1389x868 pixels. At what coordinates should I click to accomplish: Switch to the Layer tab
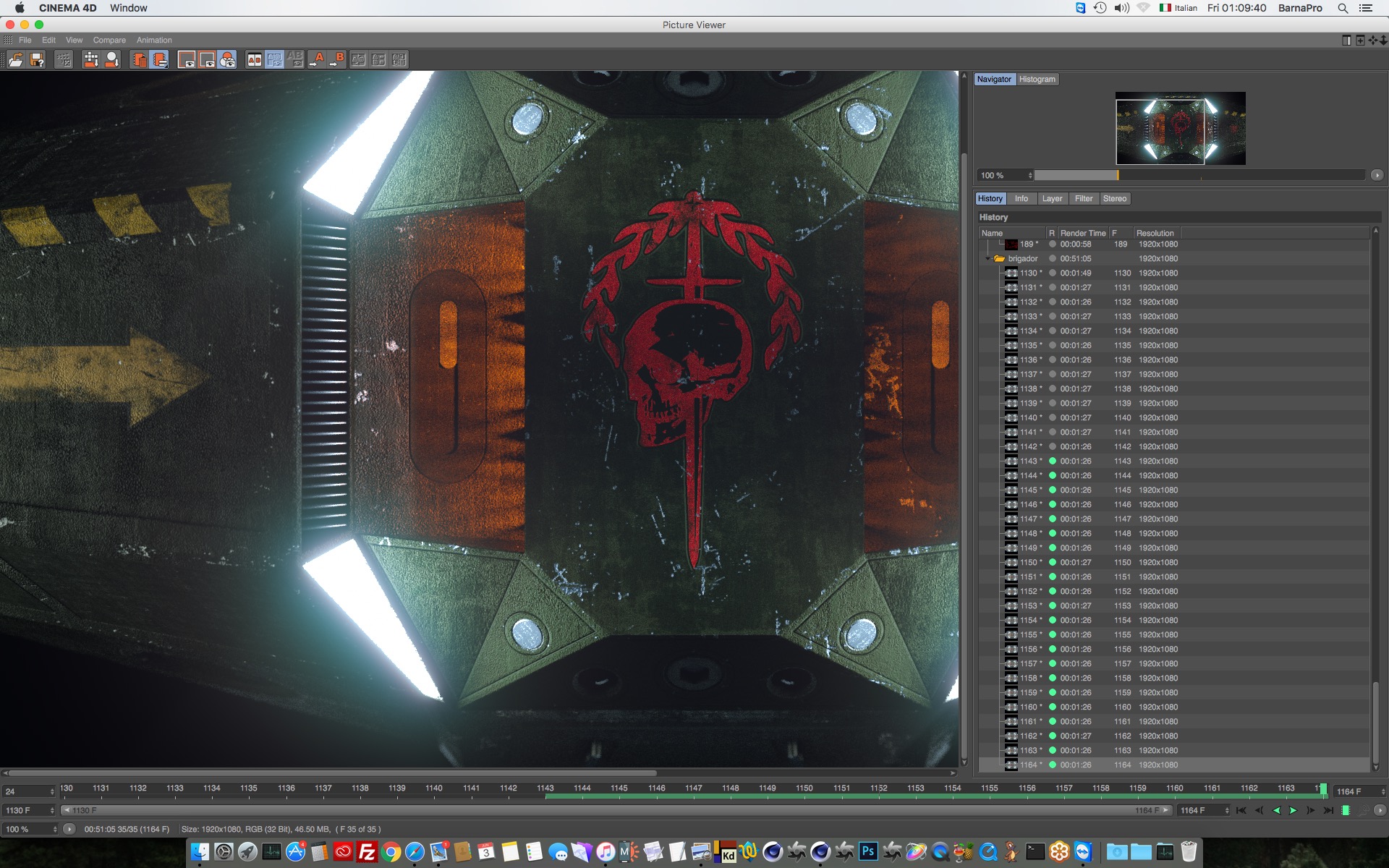[1052, 198]
